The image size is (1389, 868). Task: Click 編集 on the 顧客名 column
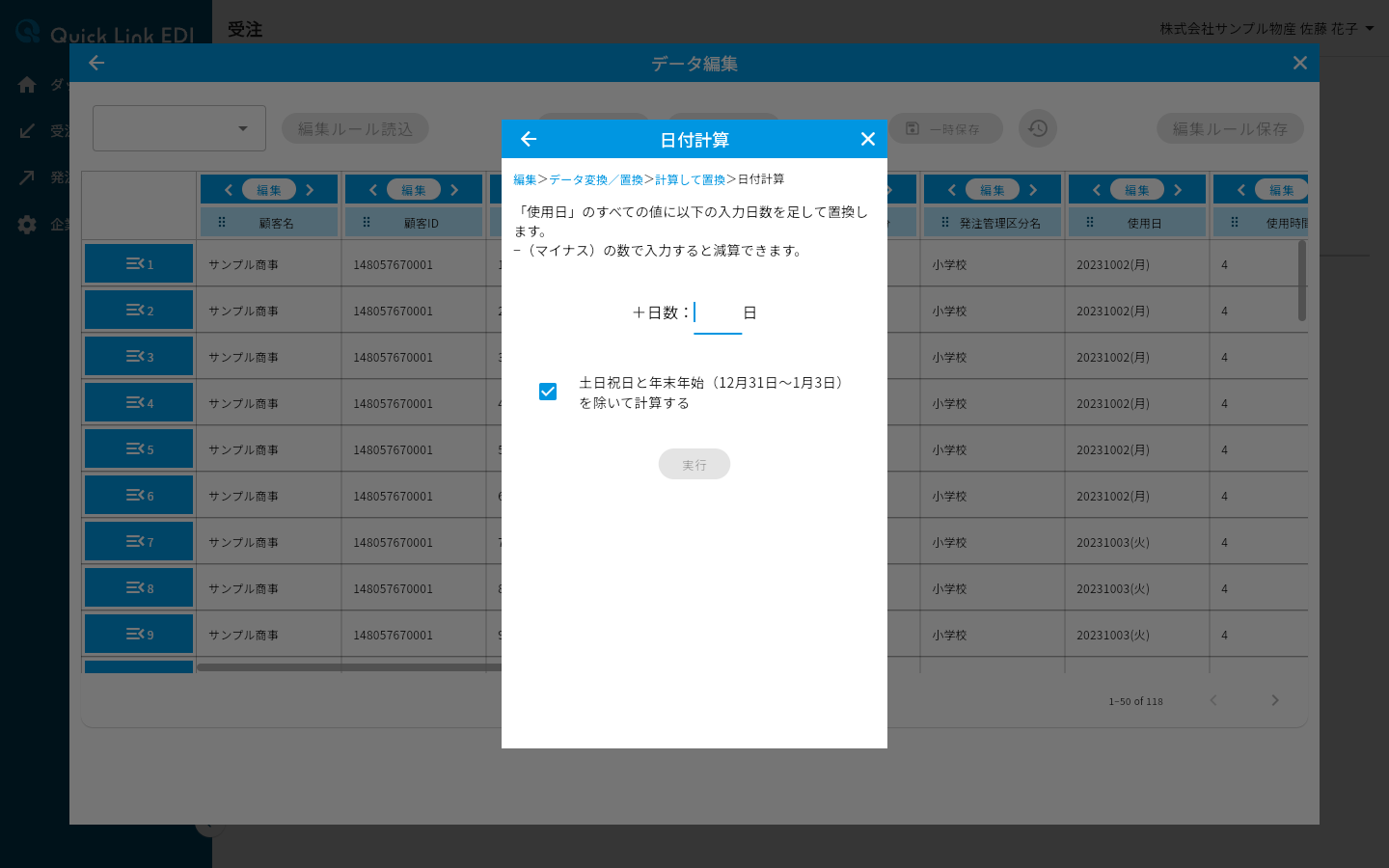[269, 190]
